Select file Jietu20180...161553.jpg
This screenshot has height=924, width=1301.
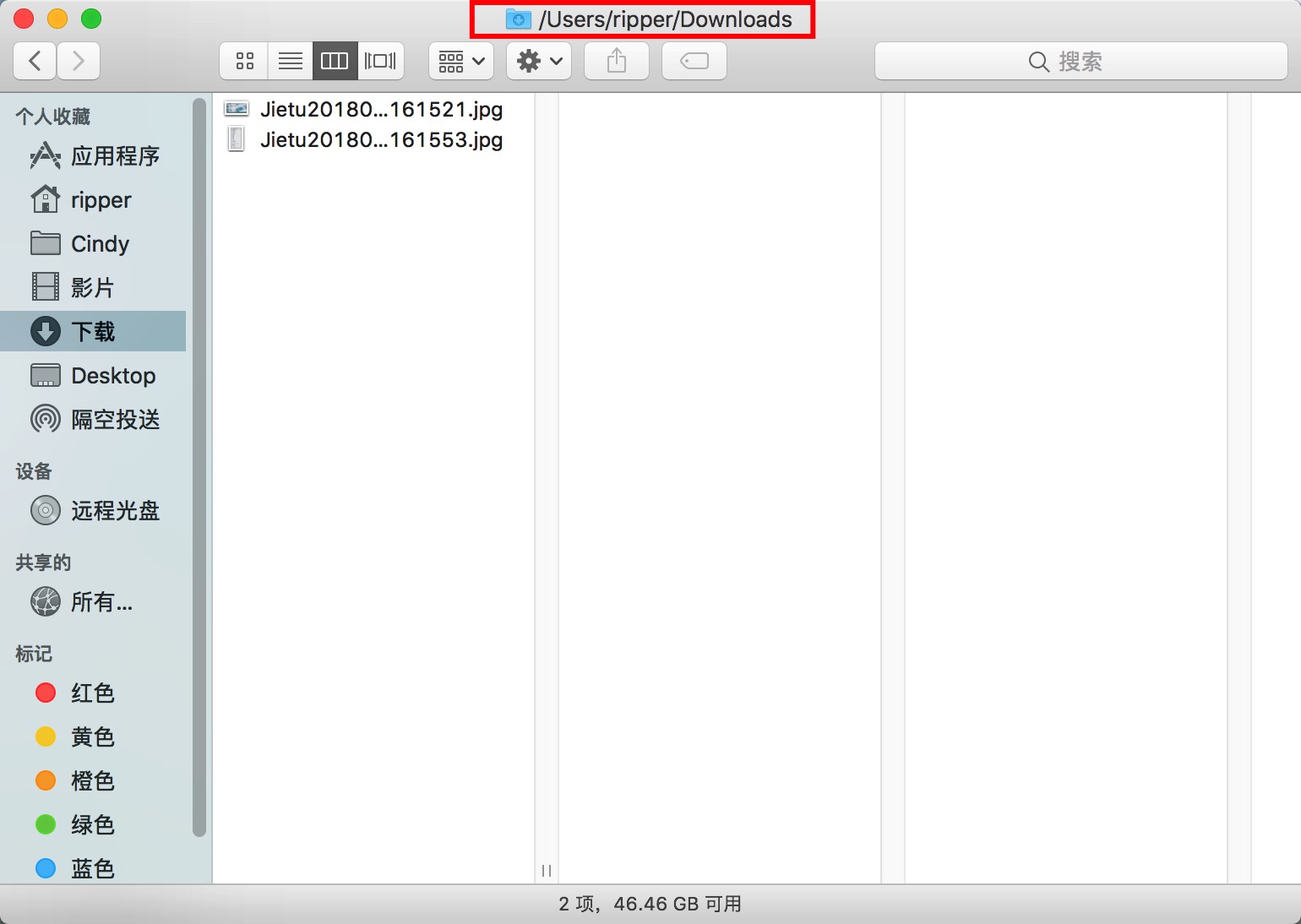380,139
